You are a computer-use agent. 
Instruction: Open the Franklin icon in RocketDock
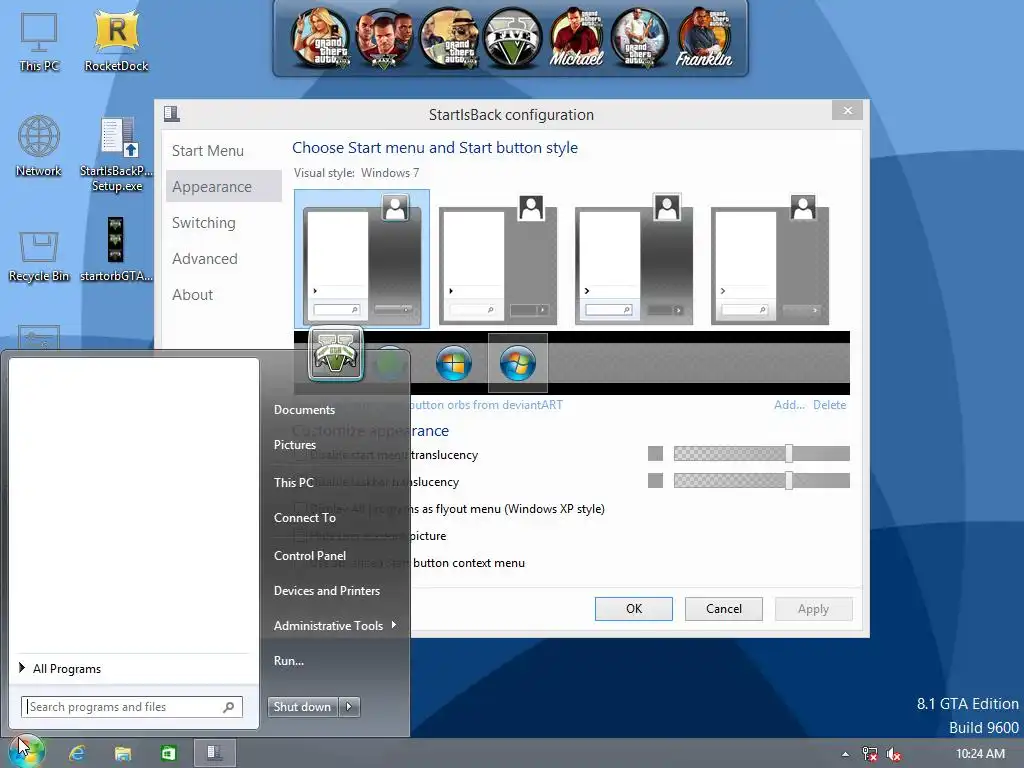click(704, 38)
